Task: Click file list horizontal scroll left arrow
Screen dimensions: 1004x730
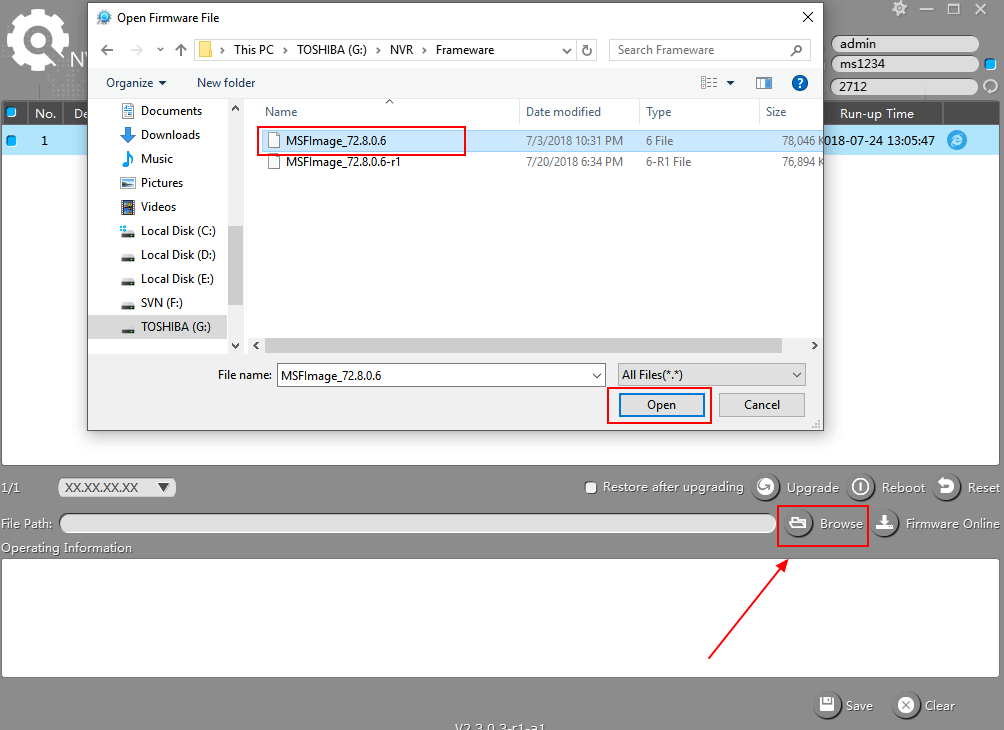Action: coord(256,346)
